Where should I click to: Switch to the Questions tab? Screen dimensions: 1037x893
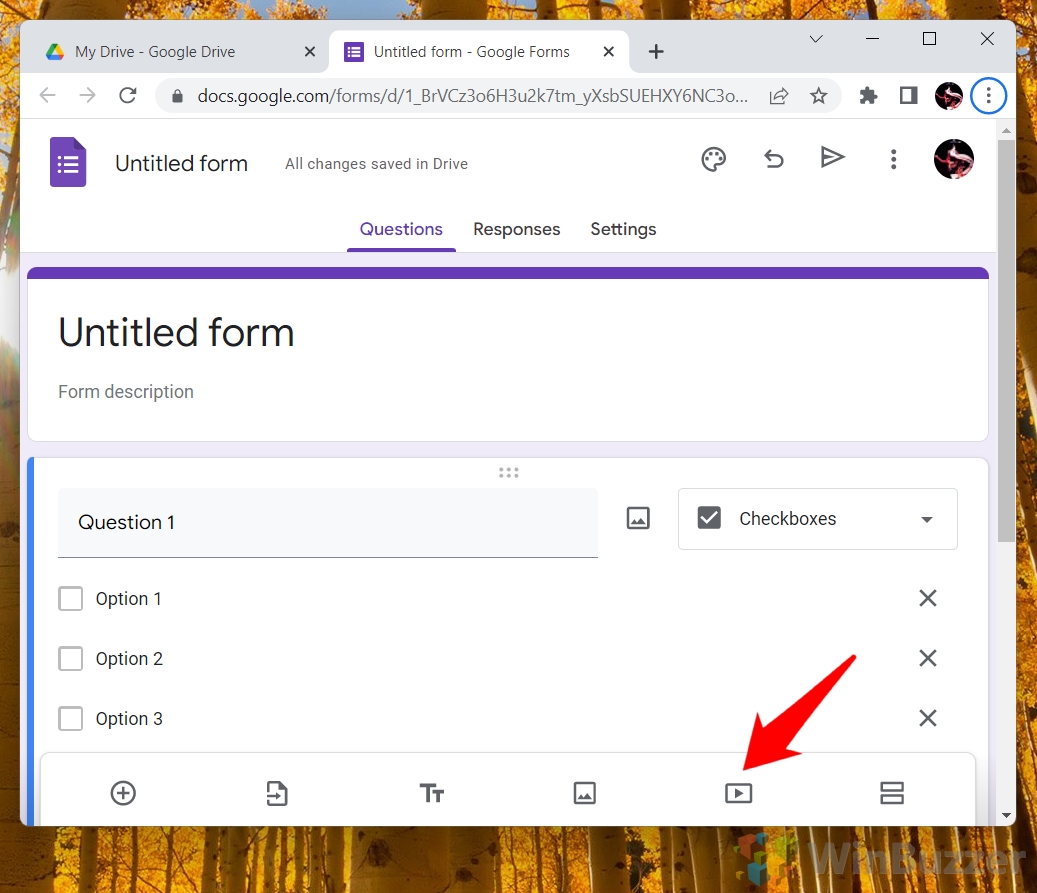401,229
